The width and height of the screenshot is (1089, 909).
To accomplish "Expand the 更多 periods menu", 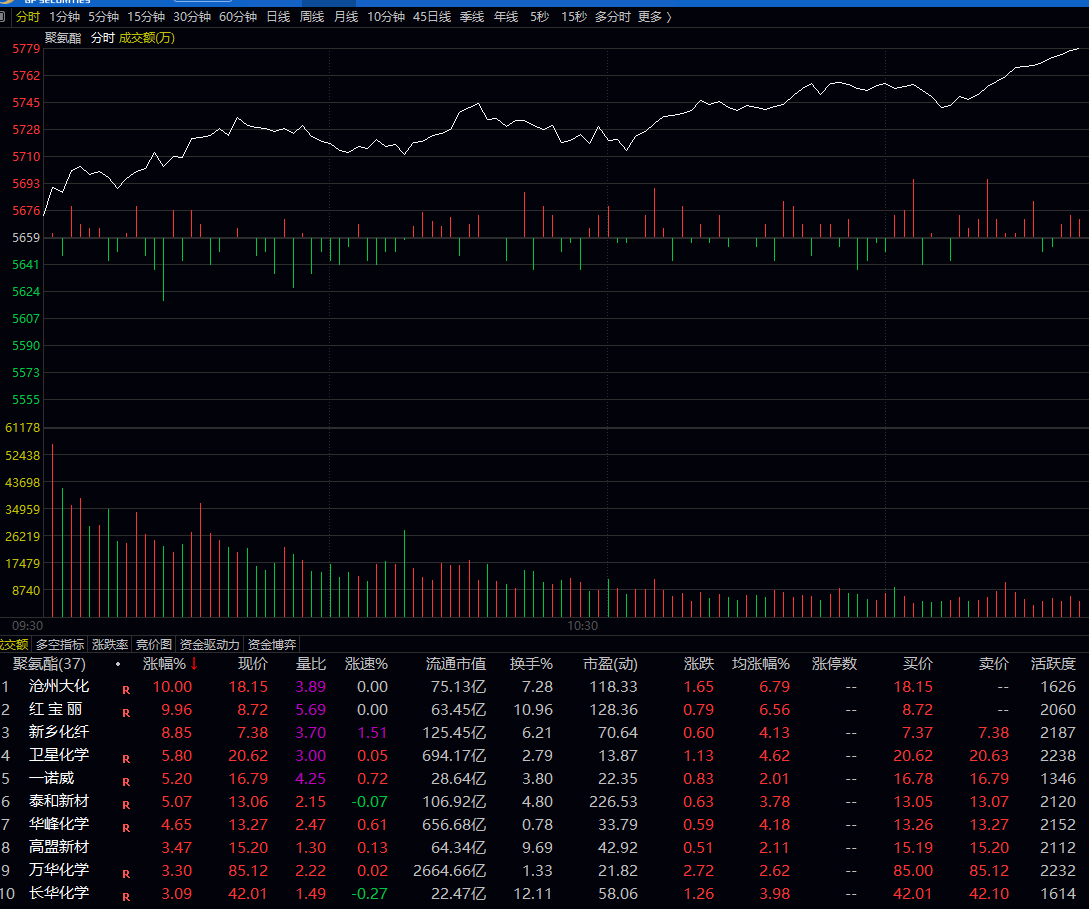I will pos(655,17).
